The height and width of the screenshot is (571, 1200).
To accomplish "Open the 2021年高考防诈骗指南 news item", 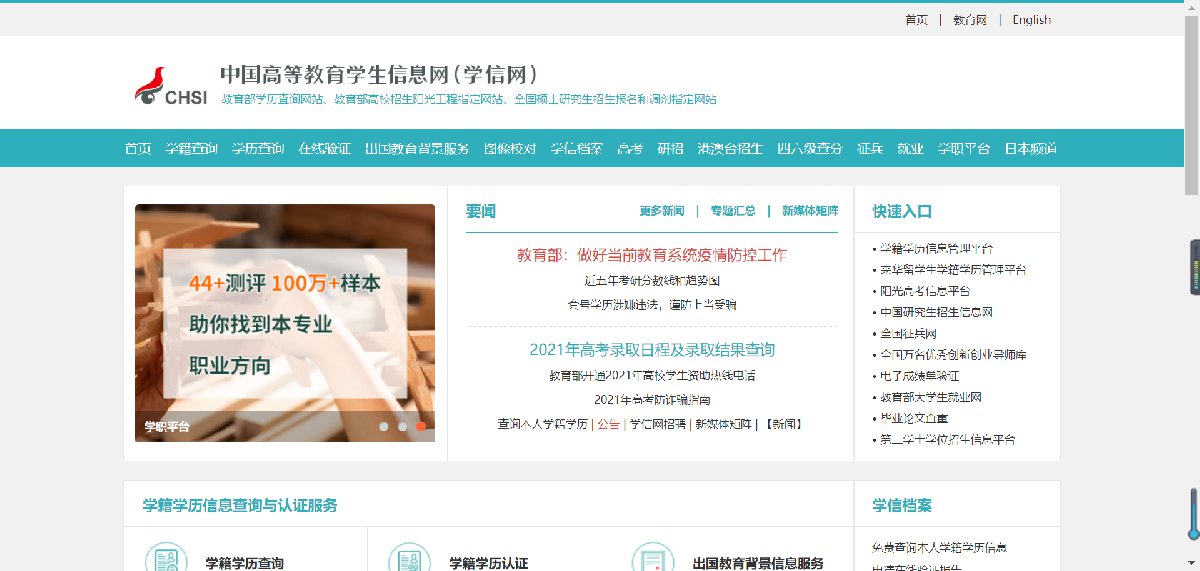I will [652, 400].
